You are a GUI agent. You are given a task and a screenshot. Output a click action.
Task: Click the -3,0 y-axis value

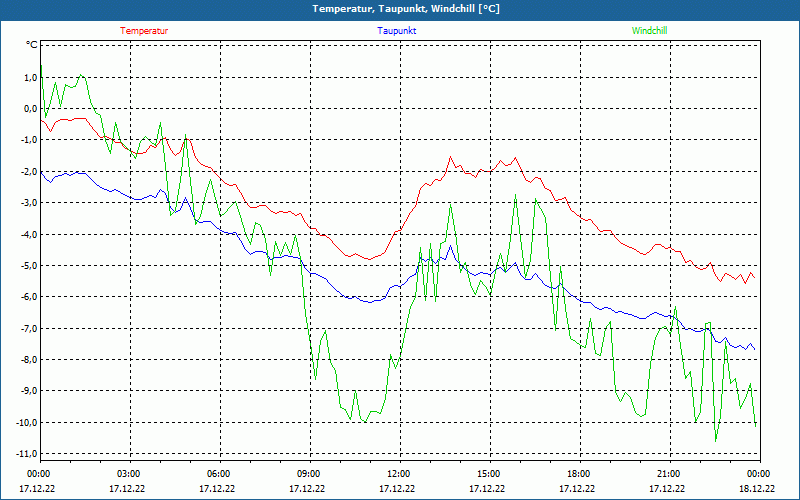pyautogui.click(x=29, y=203)
